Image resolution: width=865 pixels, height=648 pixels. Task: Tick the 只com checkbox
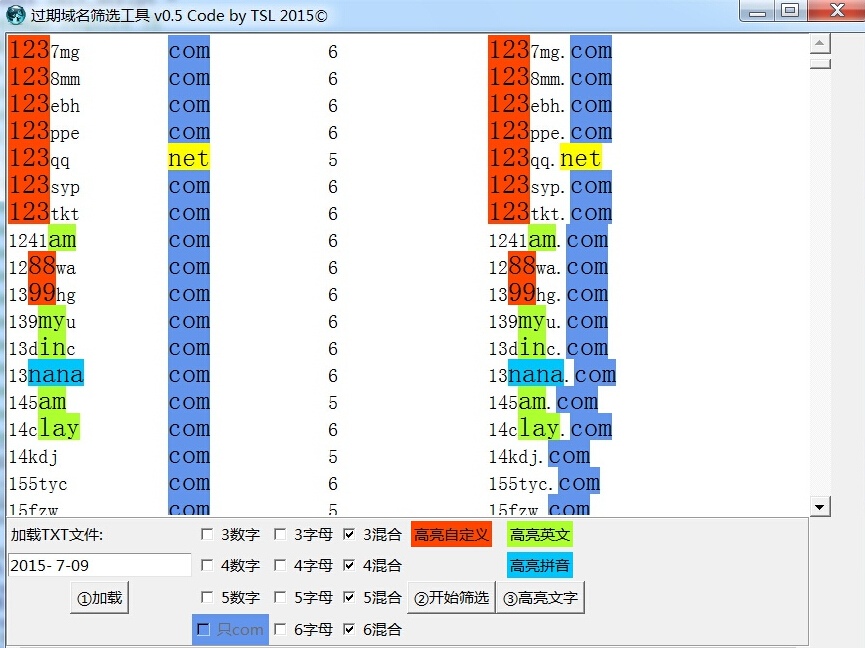[204, 629]
